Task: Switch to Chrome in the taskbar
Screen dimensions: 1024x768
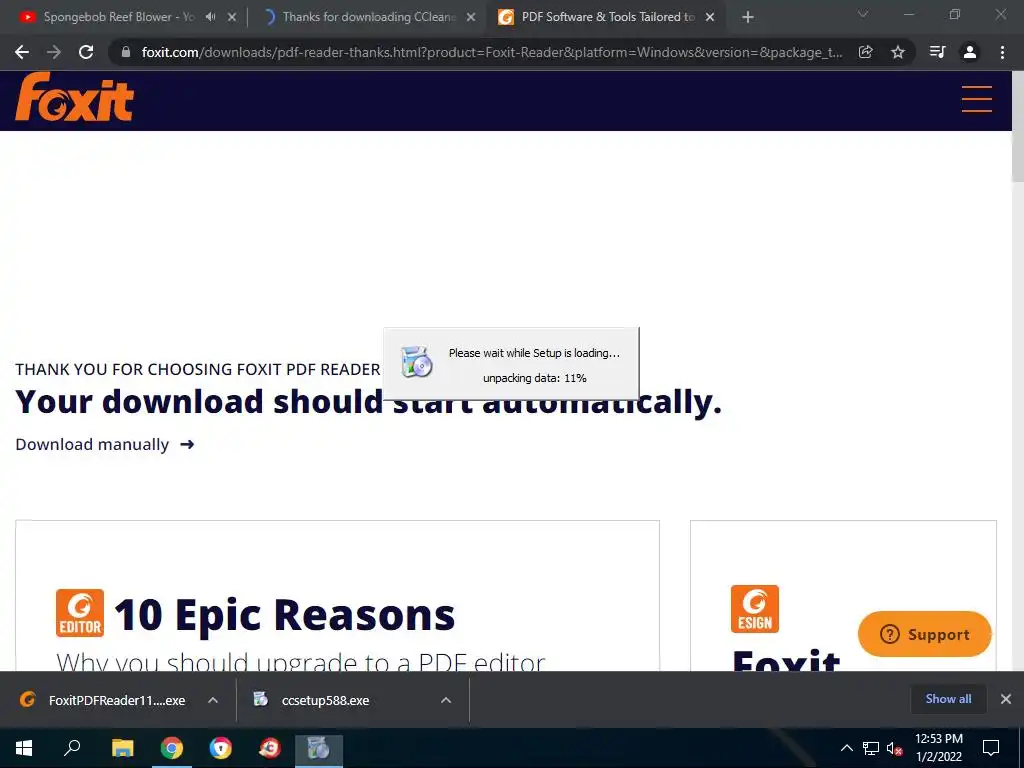Action: pos(172,748)
